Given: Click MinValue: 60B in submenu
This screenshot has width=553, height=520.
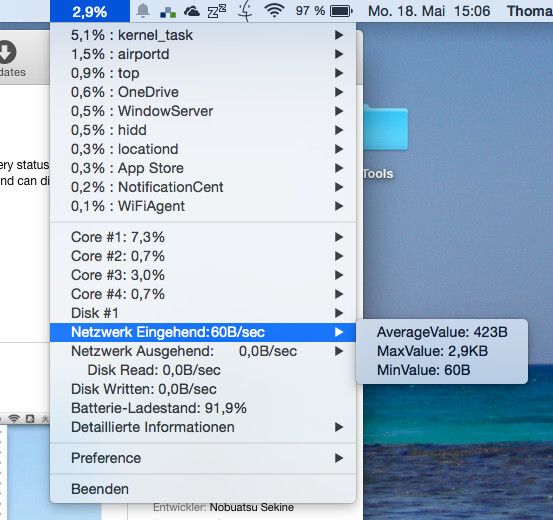Looking at the screenshot, I should (x=442, y=370).
